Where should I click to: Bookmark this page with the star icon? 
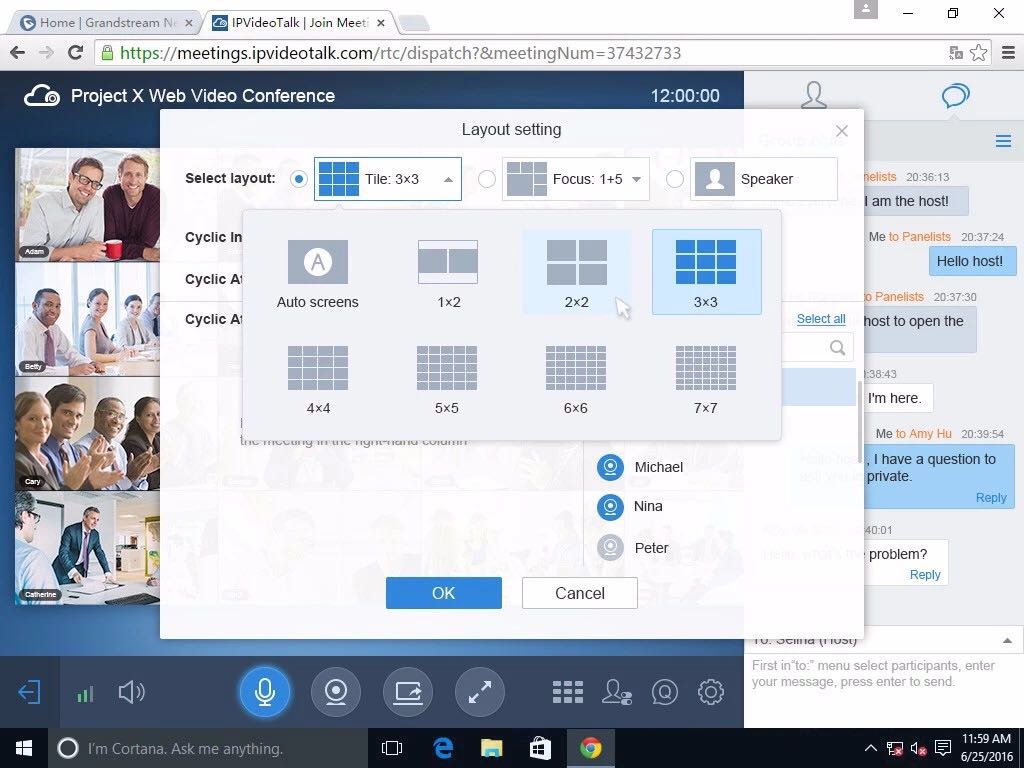(x=978, y=52)
